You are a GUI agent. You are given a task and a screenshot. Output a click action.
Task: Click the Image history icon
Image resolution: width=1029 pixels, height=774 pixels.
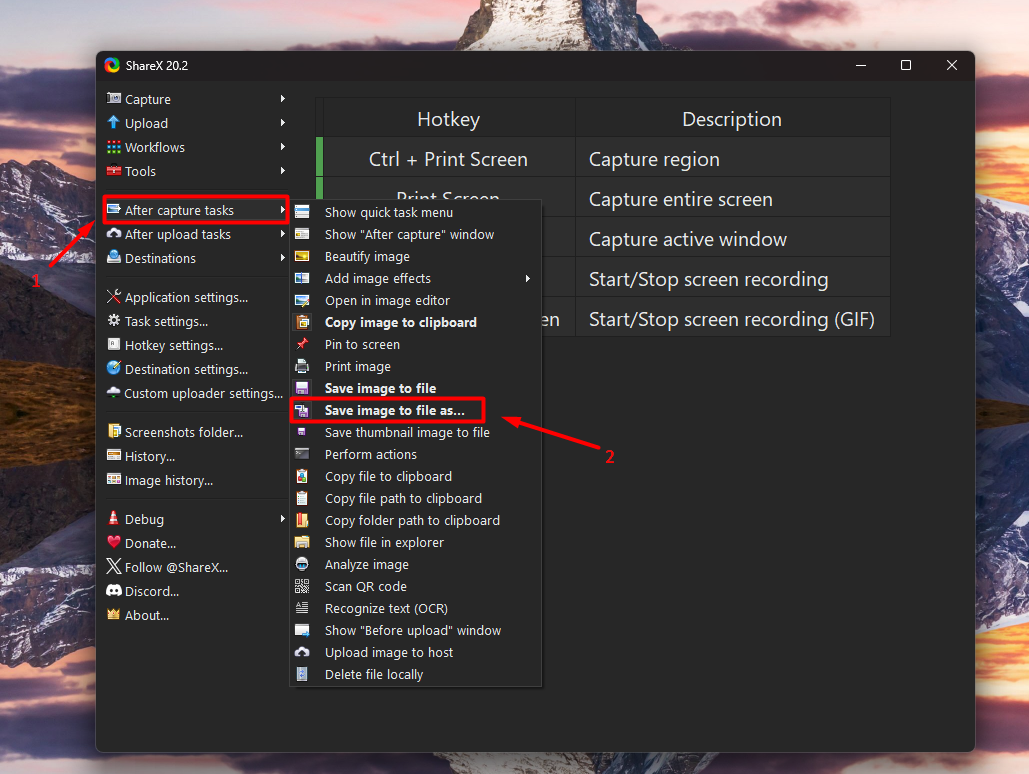114,479
